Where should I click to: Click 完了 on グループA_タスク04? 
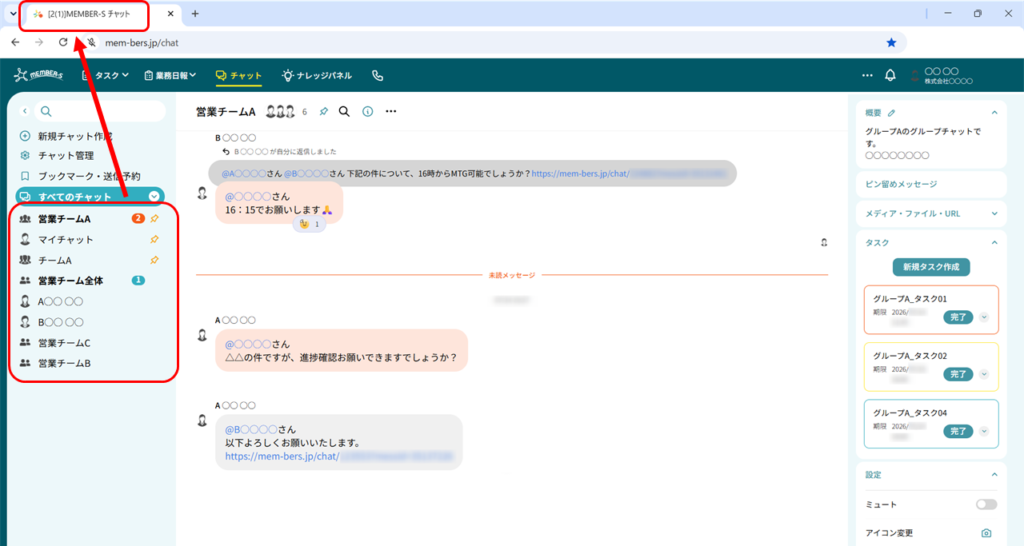click(x=958, y=431)
